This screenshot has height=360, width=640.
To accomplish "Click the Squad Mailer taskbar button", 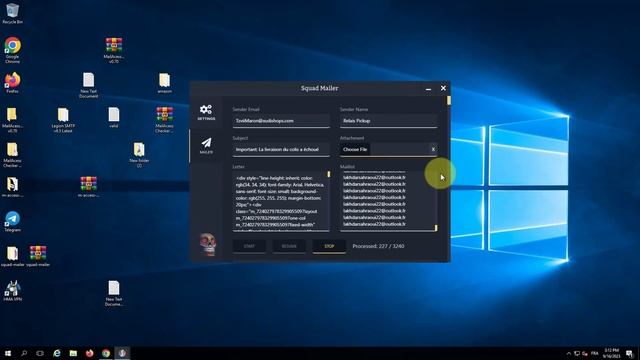I will click(122, 353).
